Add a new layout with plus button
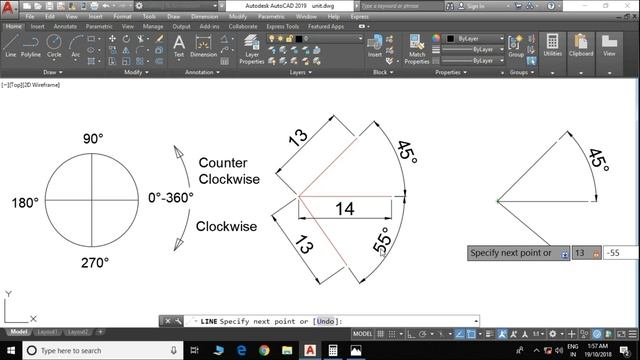The image size is (640, 360). (100, 332)
